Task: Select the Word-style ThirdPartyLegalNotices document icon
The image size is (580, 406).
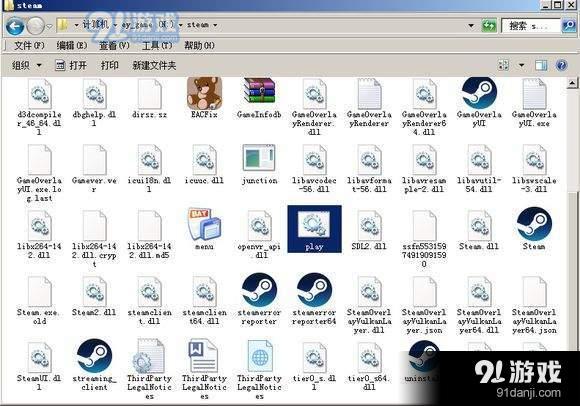Action: (x=203, y=356)
